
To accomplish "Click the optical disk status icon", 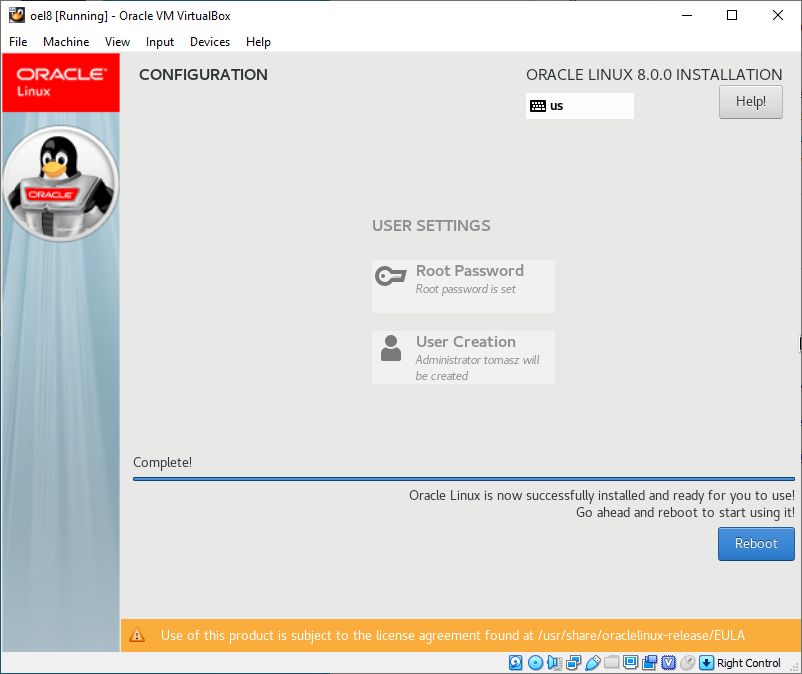I will click(x=535, y=663).
